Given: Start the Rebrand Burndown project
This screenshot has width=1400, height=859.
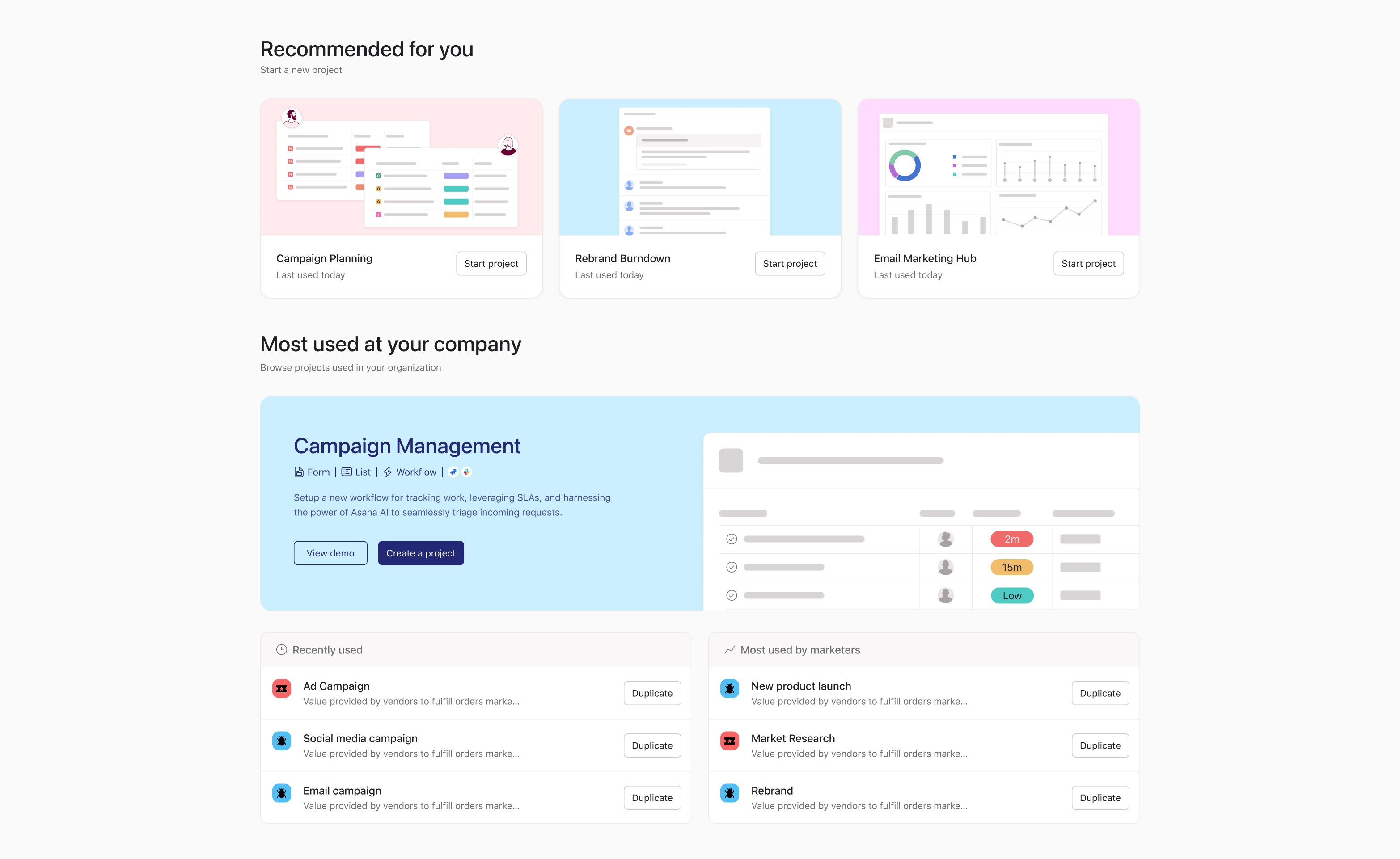Looking at the screenshot, I should click(x=790, y=264).
